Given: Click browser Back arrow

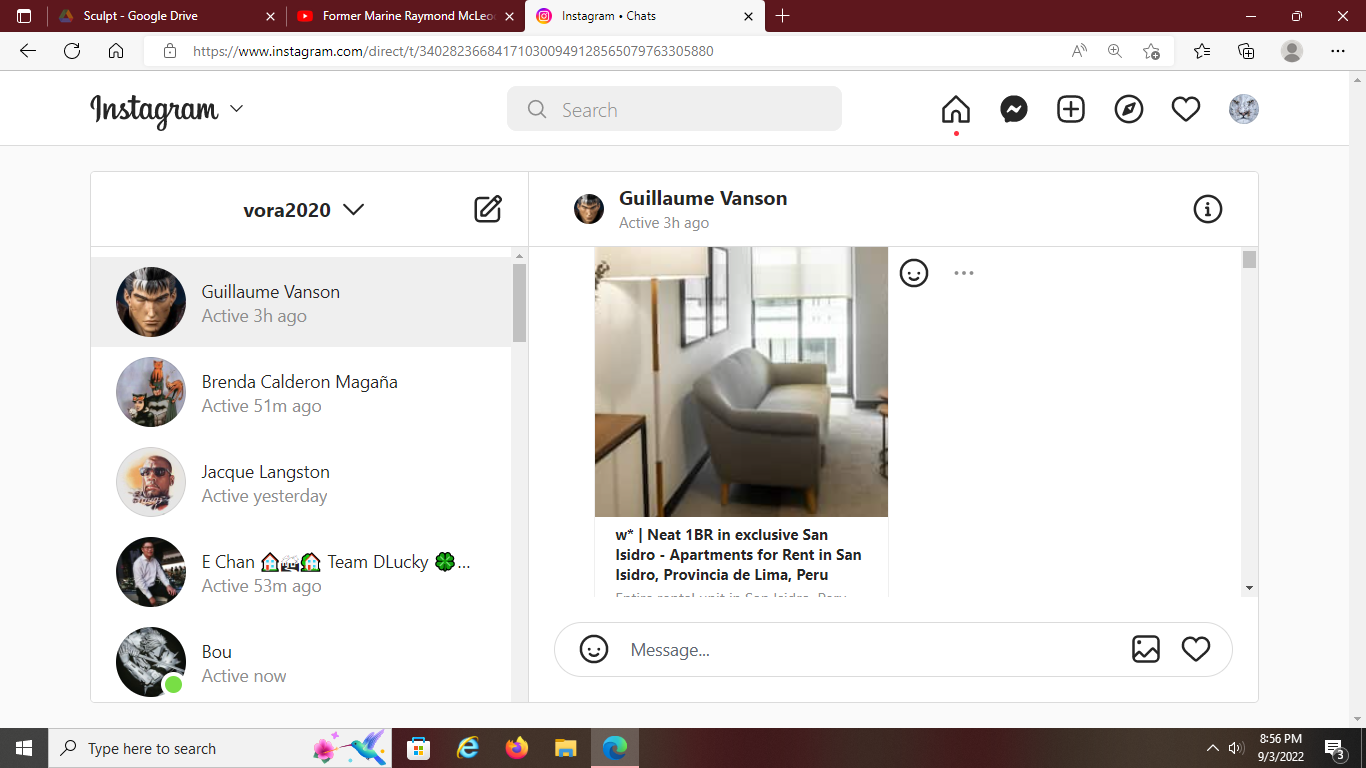Looking at the screenshot, I should coord(28,51).
